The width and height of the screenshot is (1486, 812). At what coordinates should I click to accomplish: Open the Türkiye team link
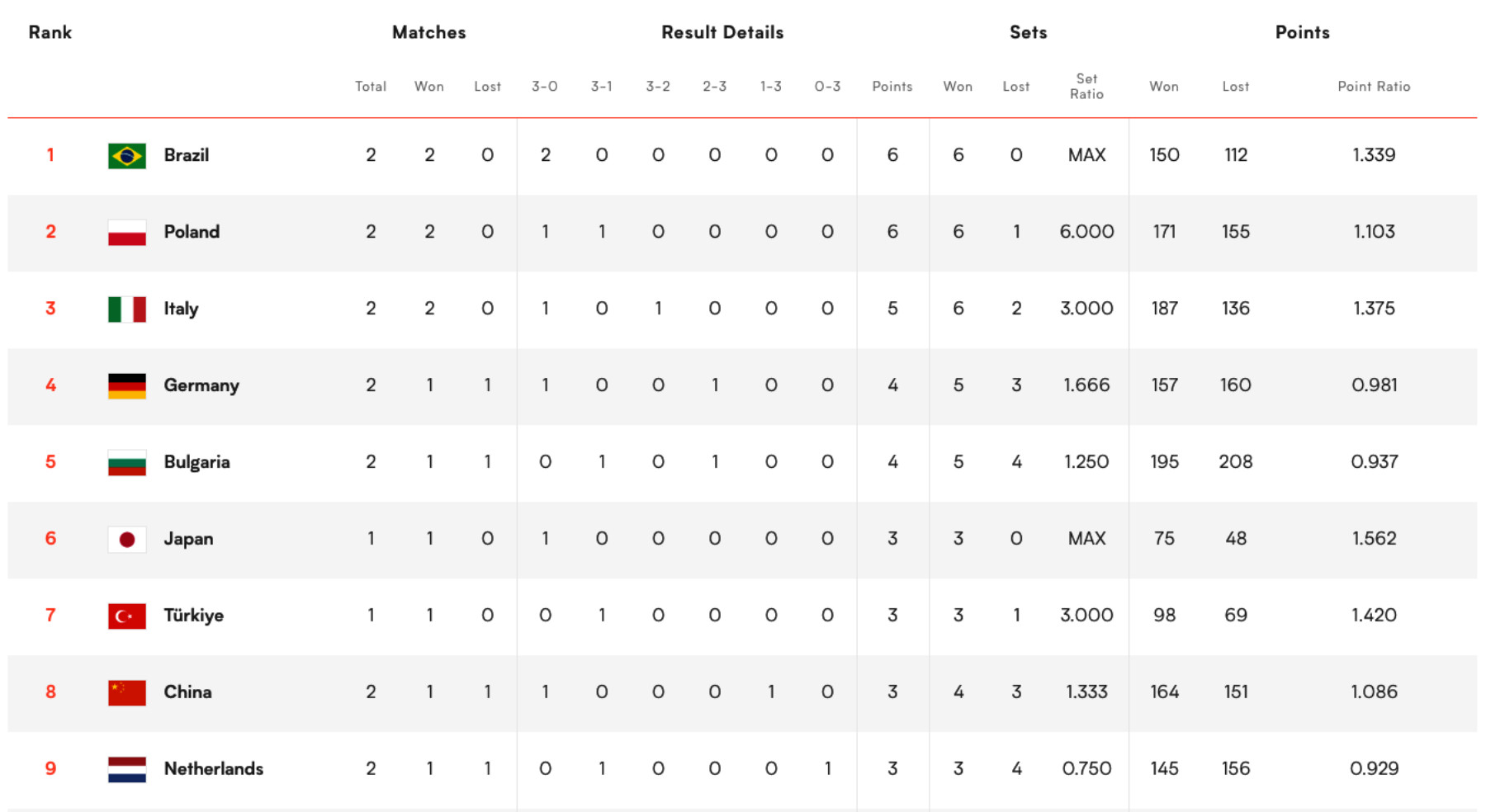[193, 616]
